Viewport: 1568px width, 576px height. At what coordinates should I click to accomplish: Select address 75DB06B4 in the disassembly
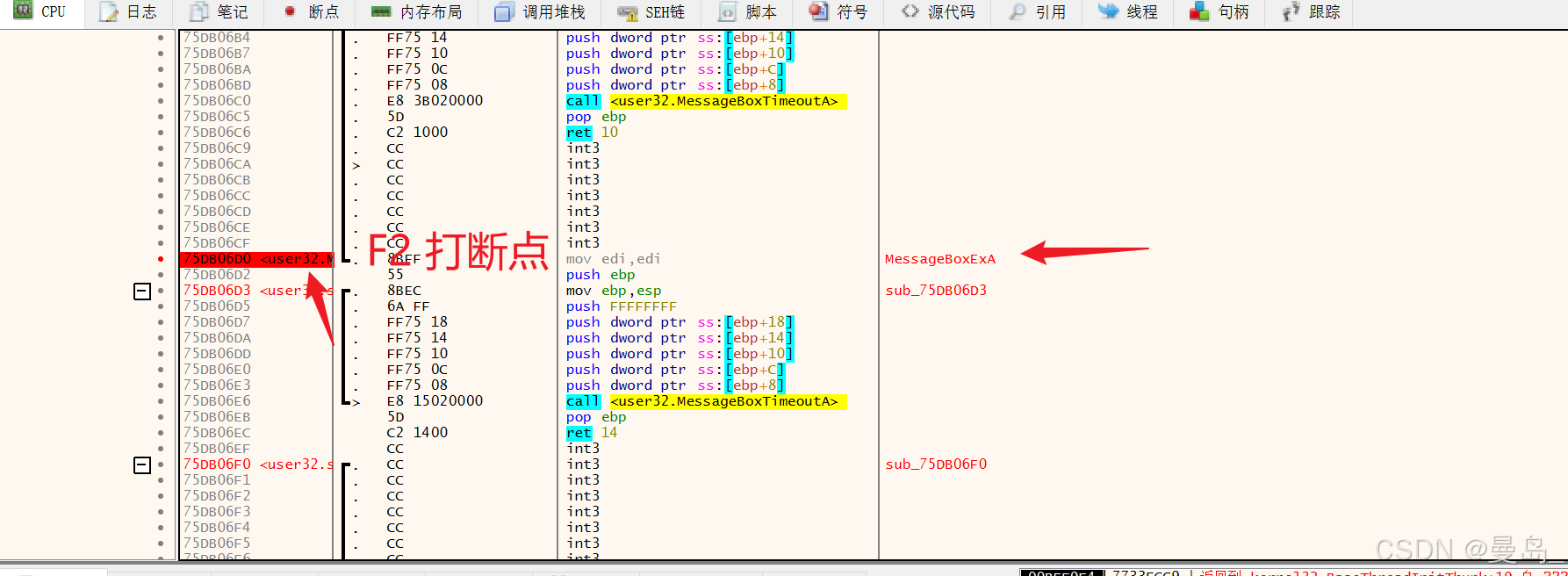coord(217,38)
